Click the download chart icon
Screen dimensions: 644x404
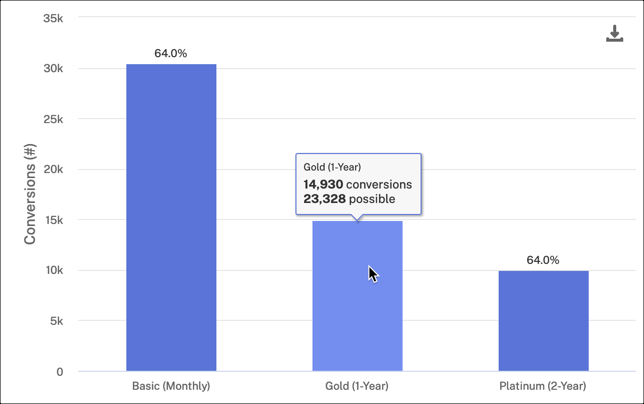coord(615,34)
